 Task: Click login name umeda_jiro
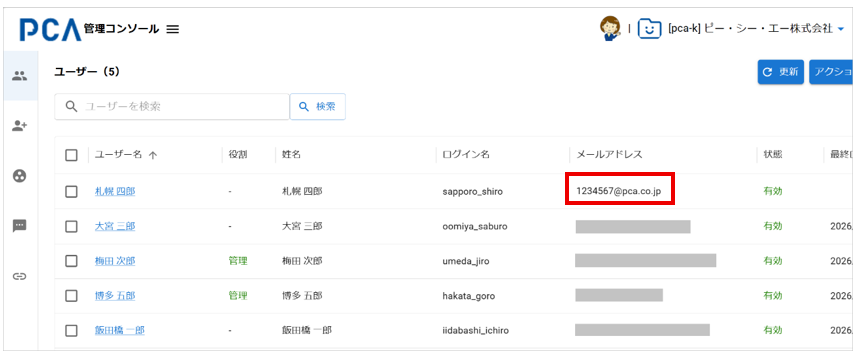(x=466, y=261)
